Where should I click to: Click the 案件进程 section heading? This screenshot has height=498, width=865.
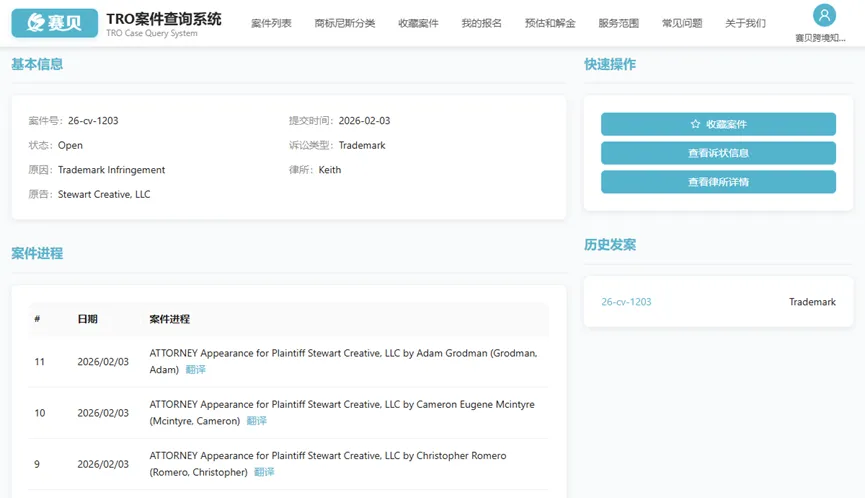point(37,253)
